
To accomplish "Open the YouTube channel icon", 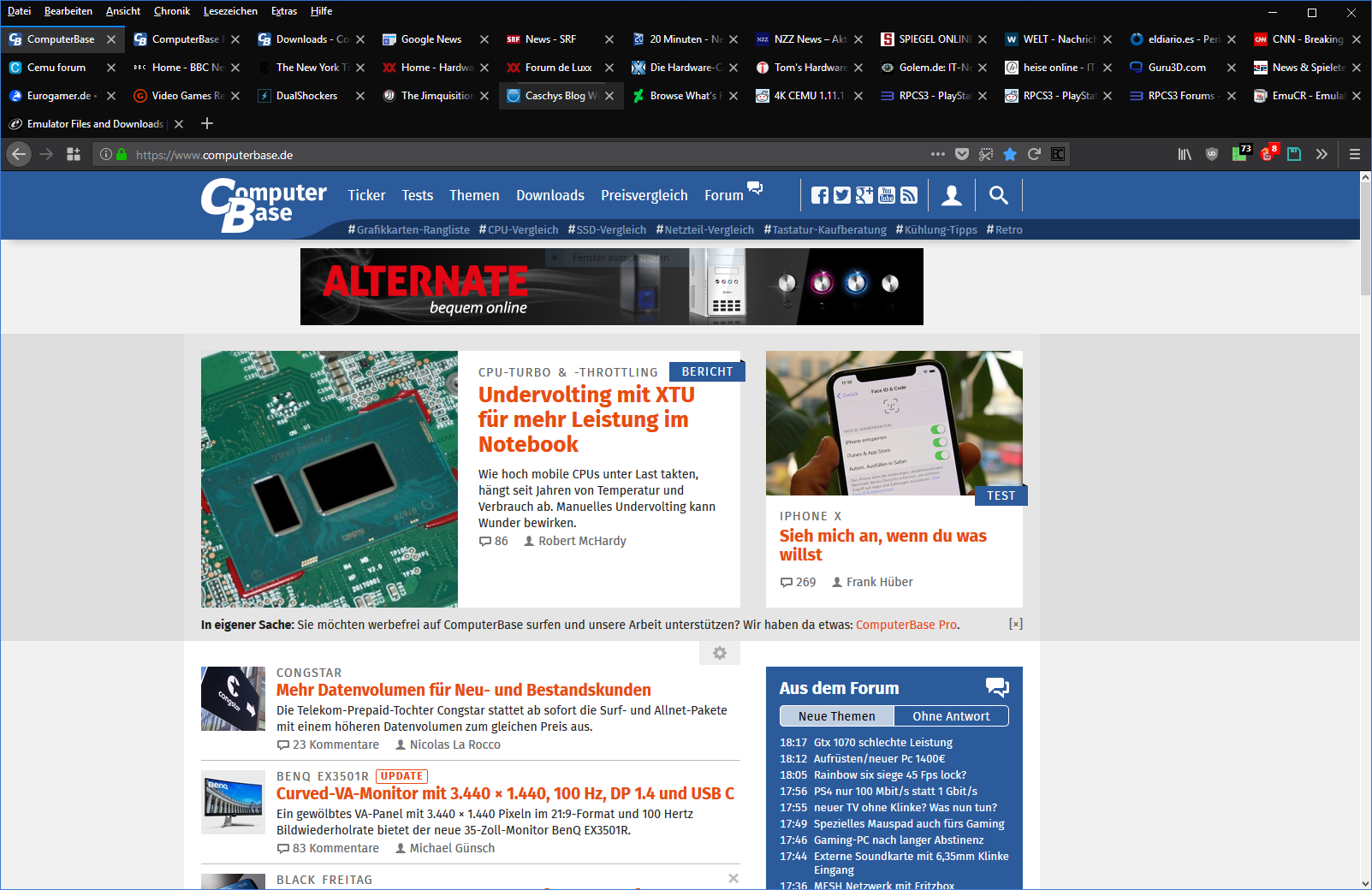I will [x=887, y=195].
